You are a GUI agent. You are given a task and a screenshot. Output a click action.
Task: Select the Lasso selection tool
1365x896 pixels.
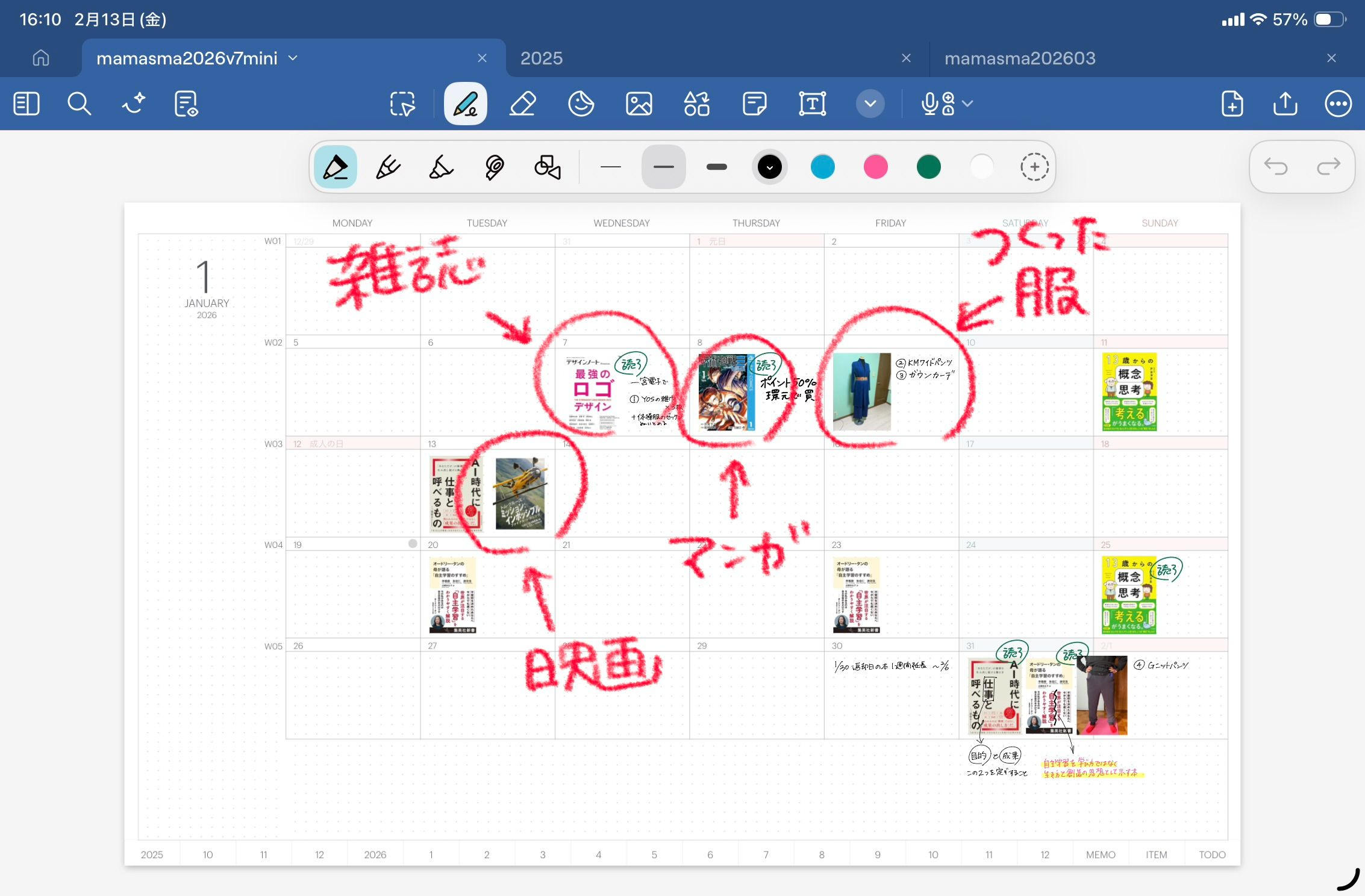click(x=402, y=104)
